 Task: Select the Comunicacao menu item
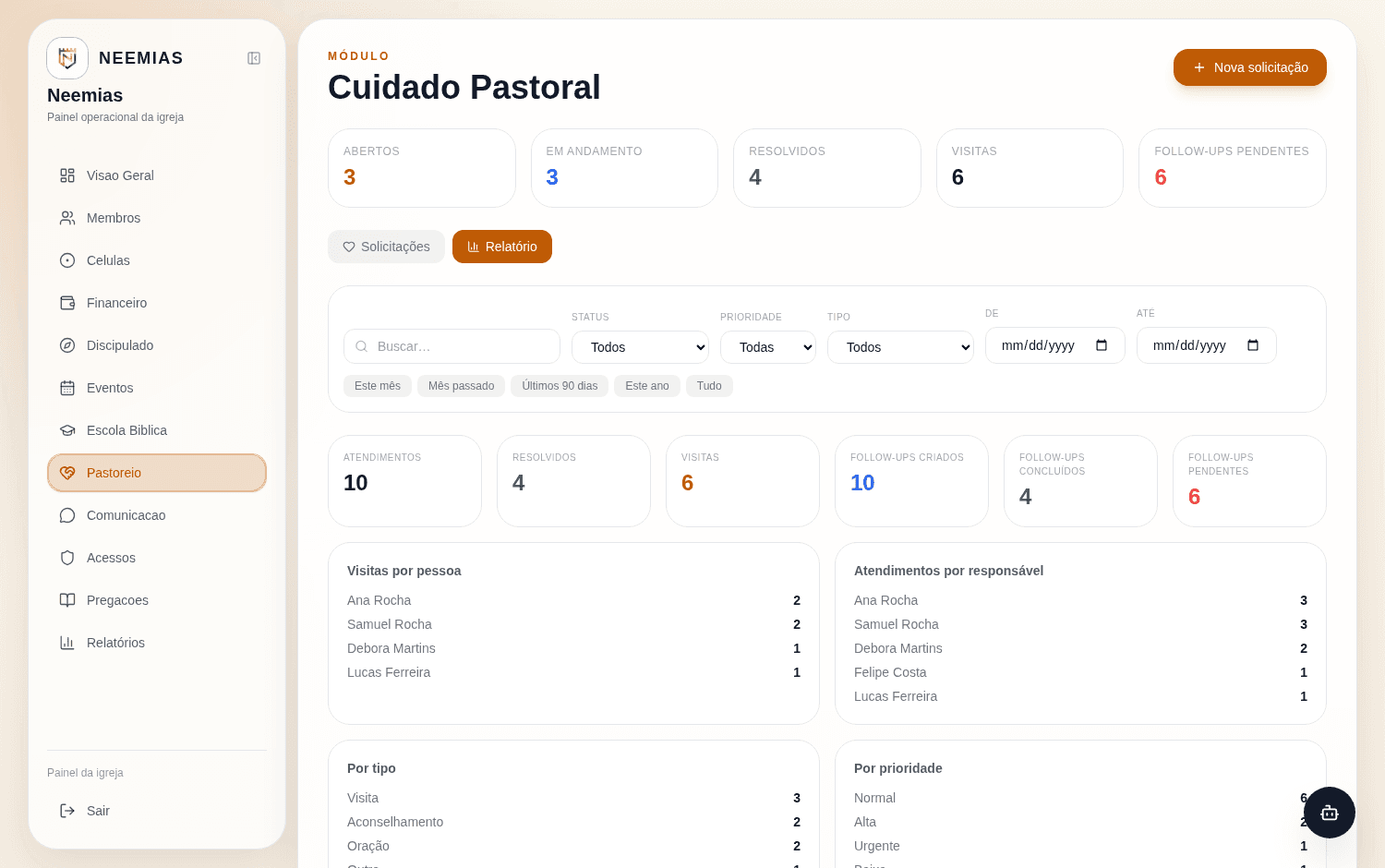[157, 515]
